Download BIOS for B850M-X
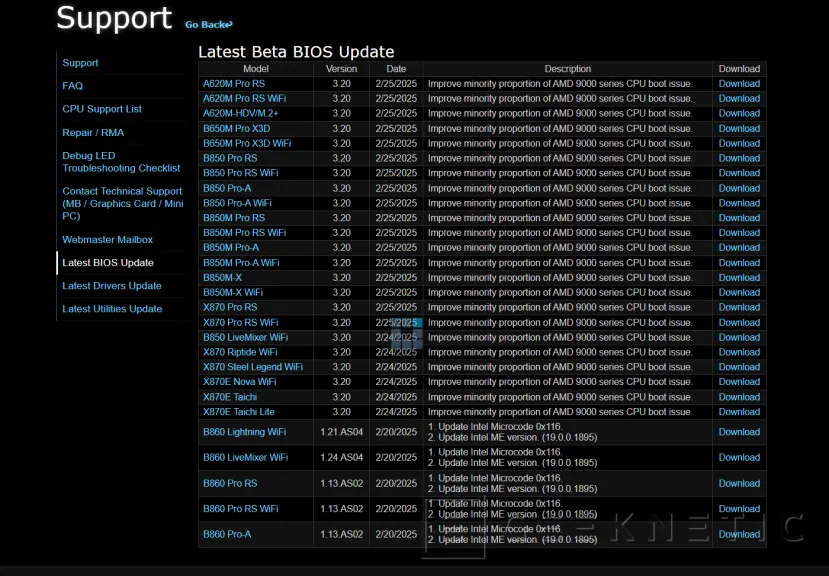 point(739,278)
